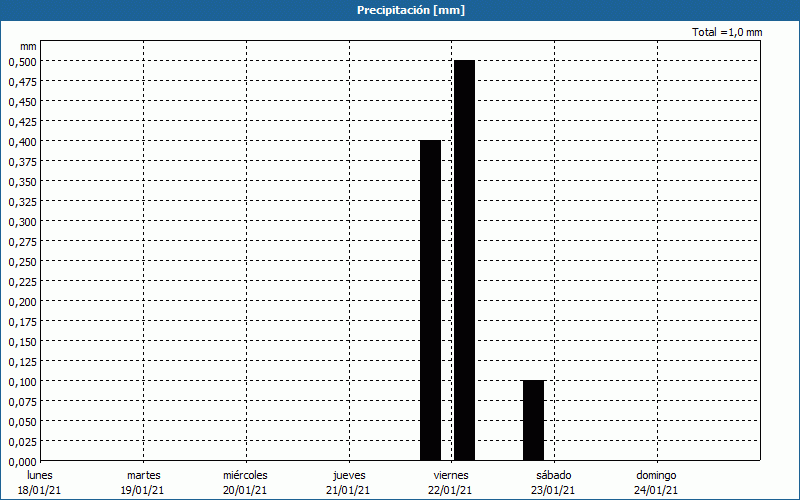Click the 0,200 y-axis value
This screenshot has height=500, width=800.
(x=23, y=302)
